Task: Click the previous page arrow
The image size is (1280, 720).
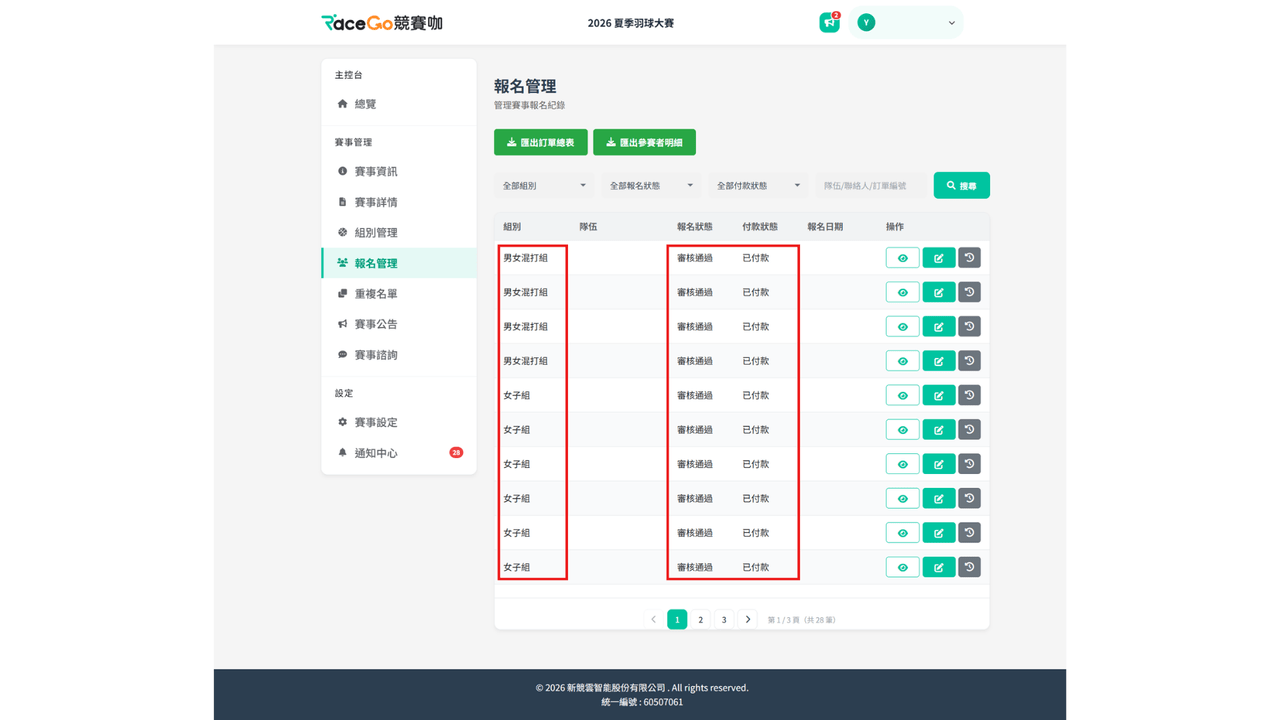Action: [654, 619]
